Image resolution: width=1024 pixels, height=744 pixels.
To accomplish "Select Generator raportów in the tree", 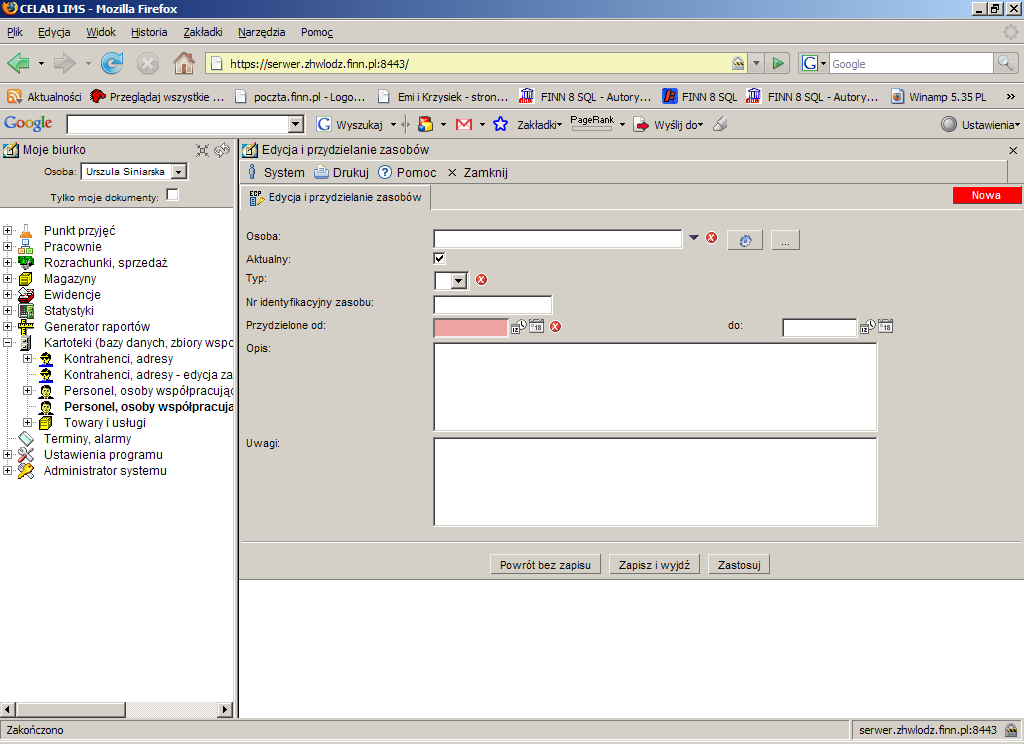I will pyautogui.click(x=97, y=327).
